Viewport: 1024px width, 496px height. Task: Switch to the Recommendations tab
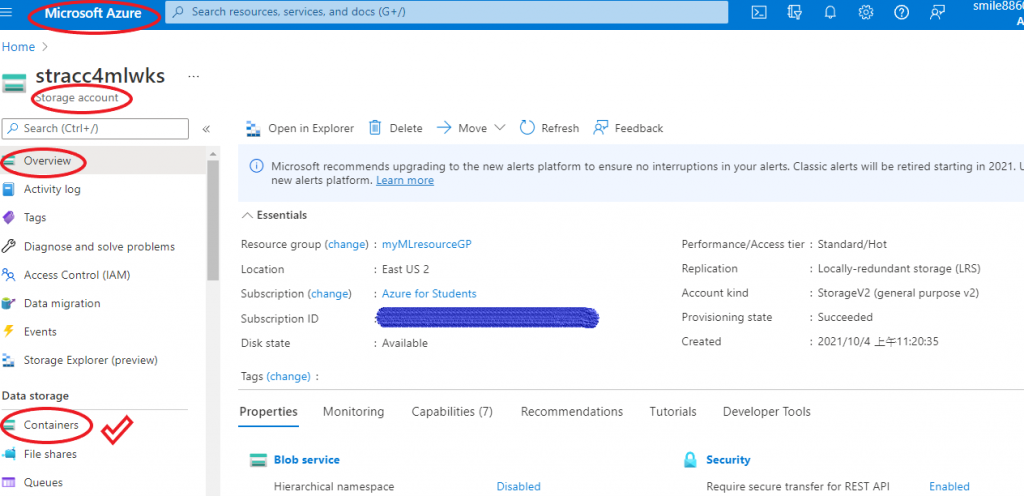tap(571, 412)
